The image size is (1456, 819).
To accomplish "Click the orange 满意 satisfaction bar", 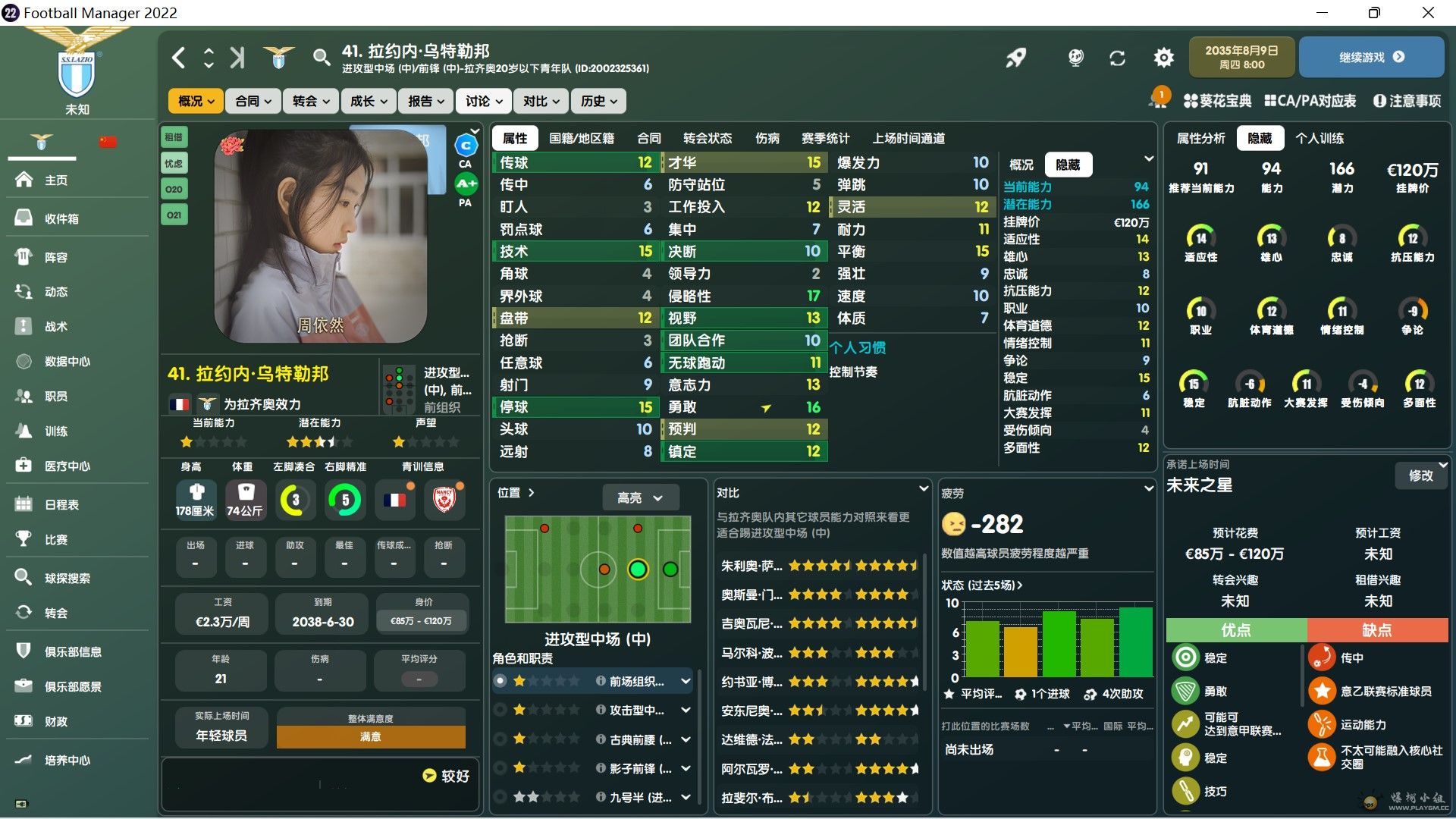I will (371, 736).
